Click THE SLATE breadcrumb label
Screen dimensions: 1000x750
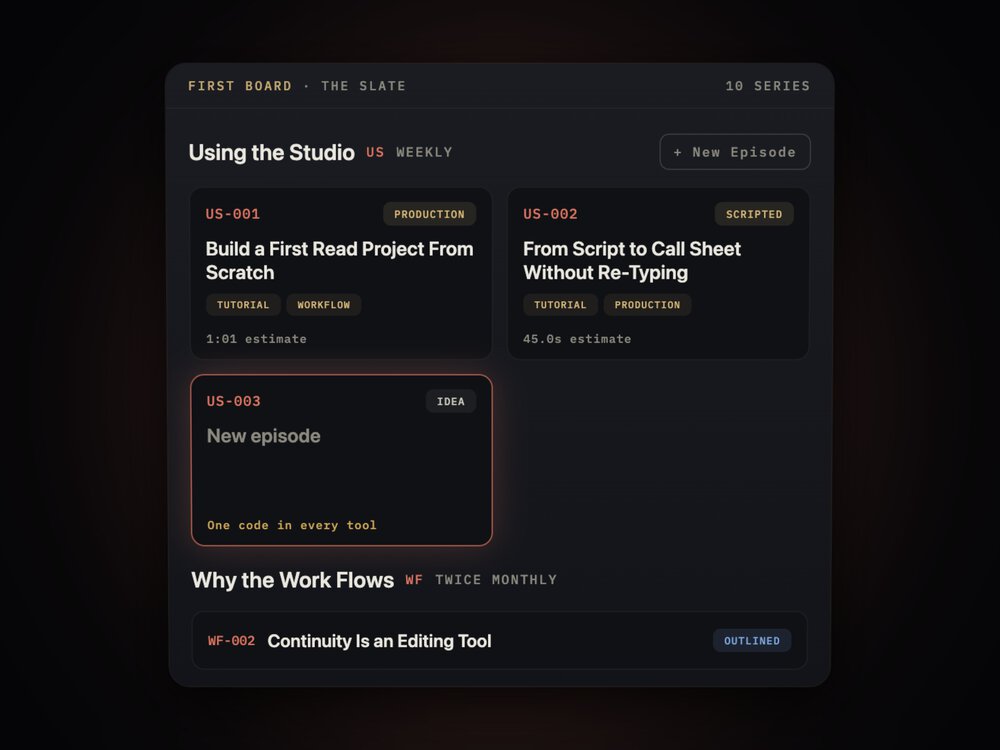tap(363, 85)
